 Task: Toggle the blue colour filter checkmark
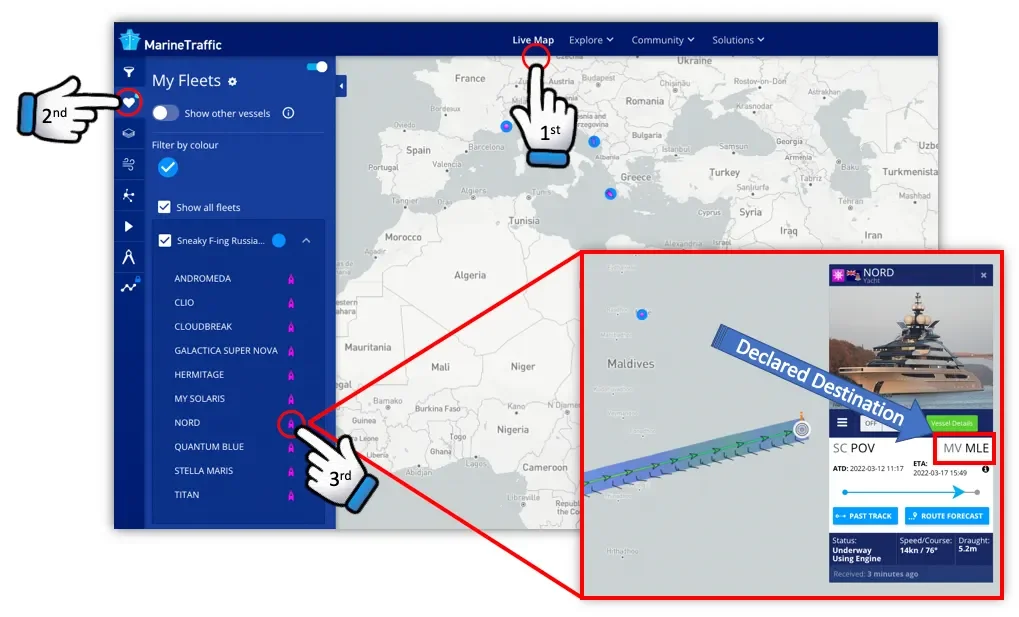(168, 167)
